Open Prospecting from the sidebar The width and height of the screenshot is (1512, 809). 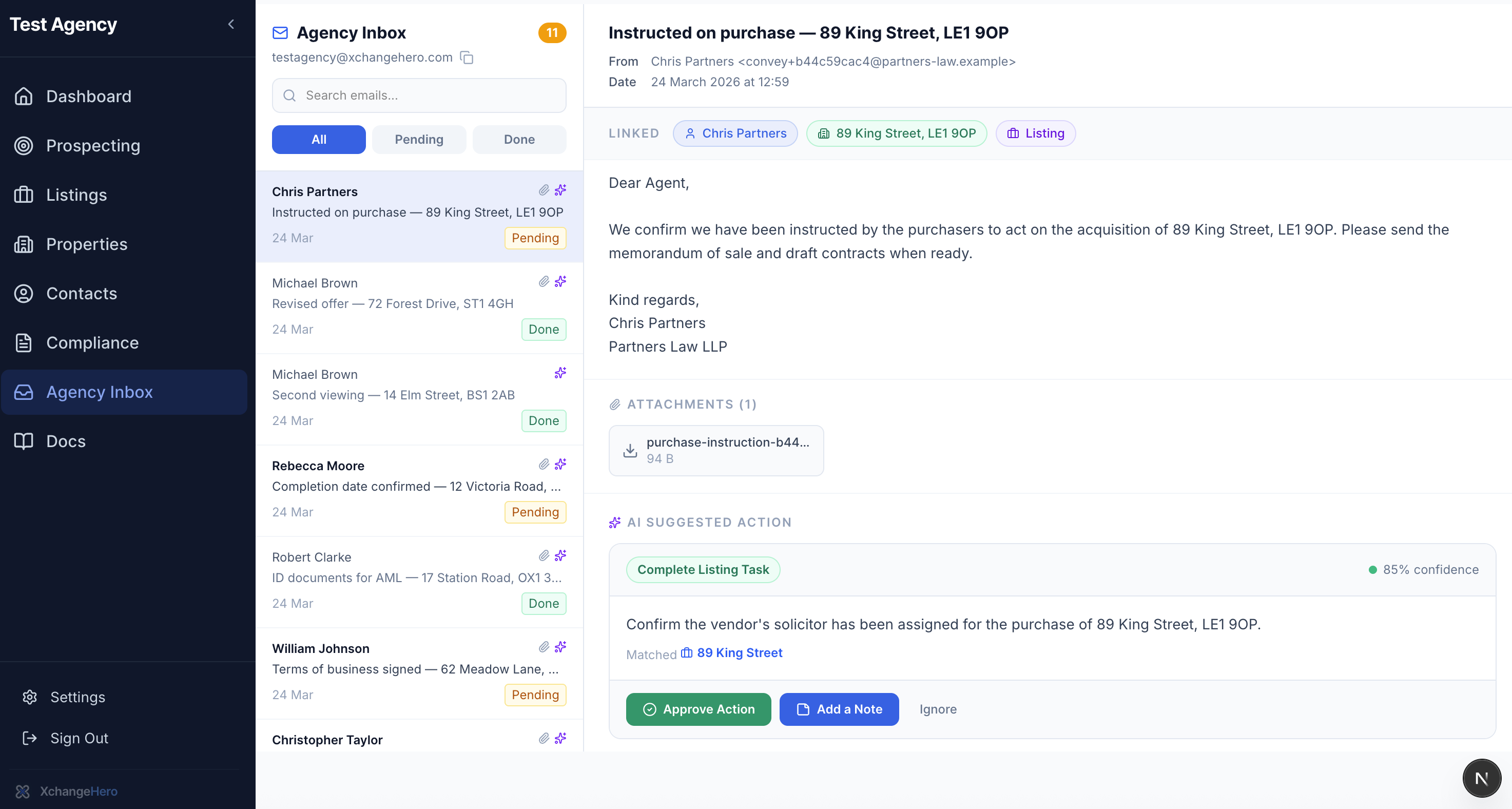pos(93,146)
